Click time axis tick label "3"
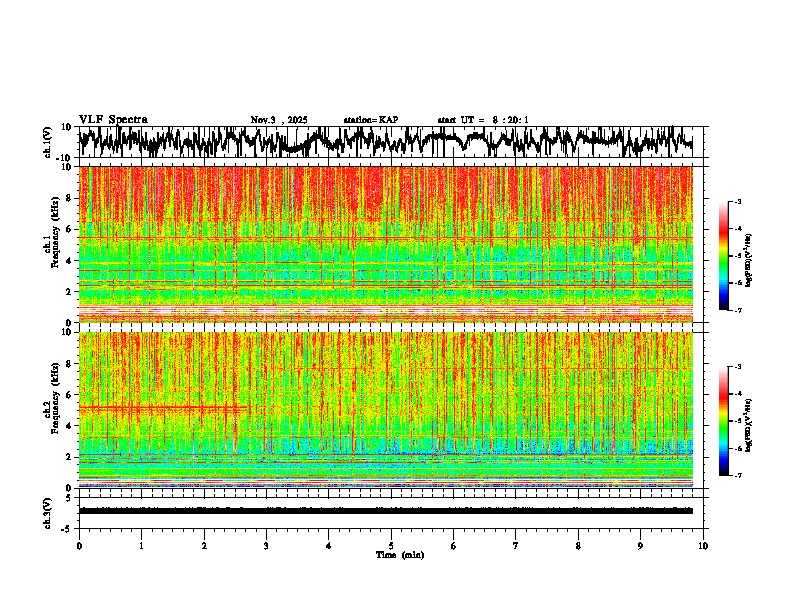Image resolution: width=792 pixels, height=612 pixels. click(266, 546)
